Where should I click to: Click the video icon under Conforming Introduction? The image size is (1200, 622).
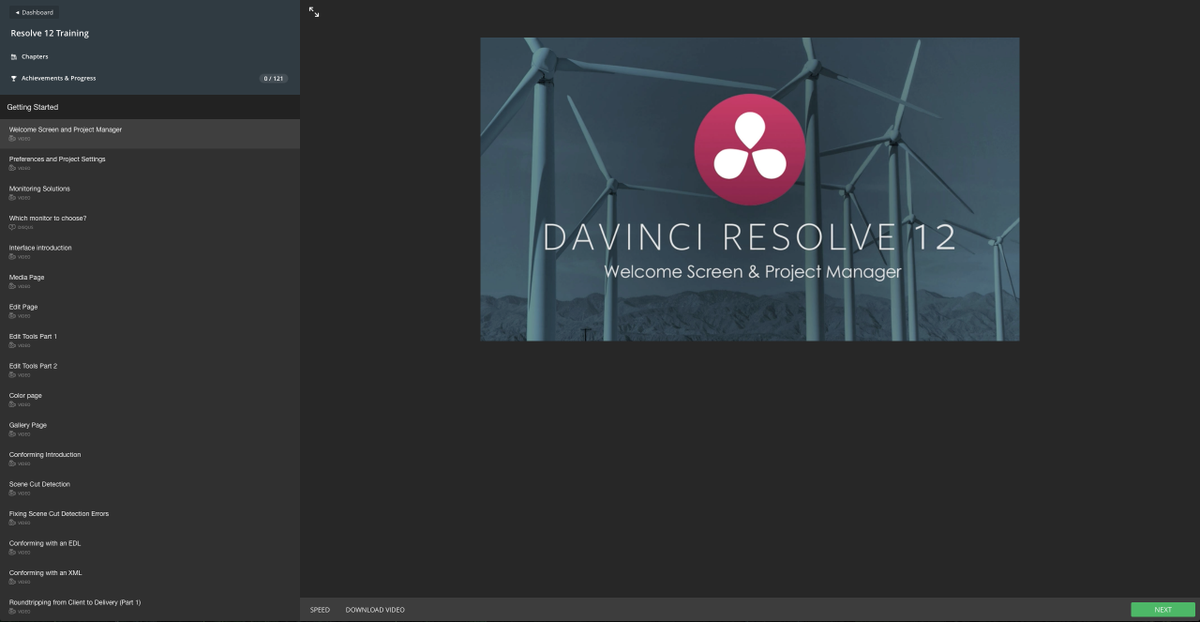pos(12,463)
